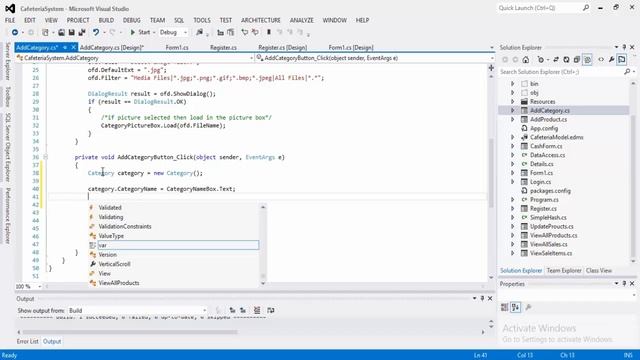The height and width of the screenshot is (360, 640).
Task: Click the Pending Changes filter icon in Solution Explorer
Action: (541, 60)
